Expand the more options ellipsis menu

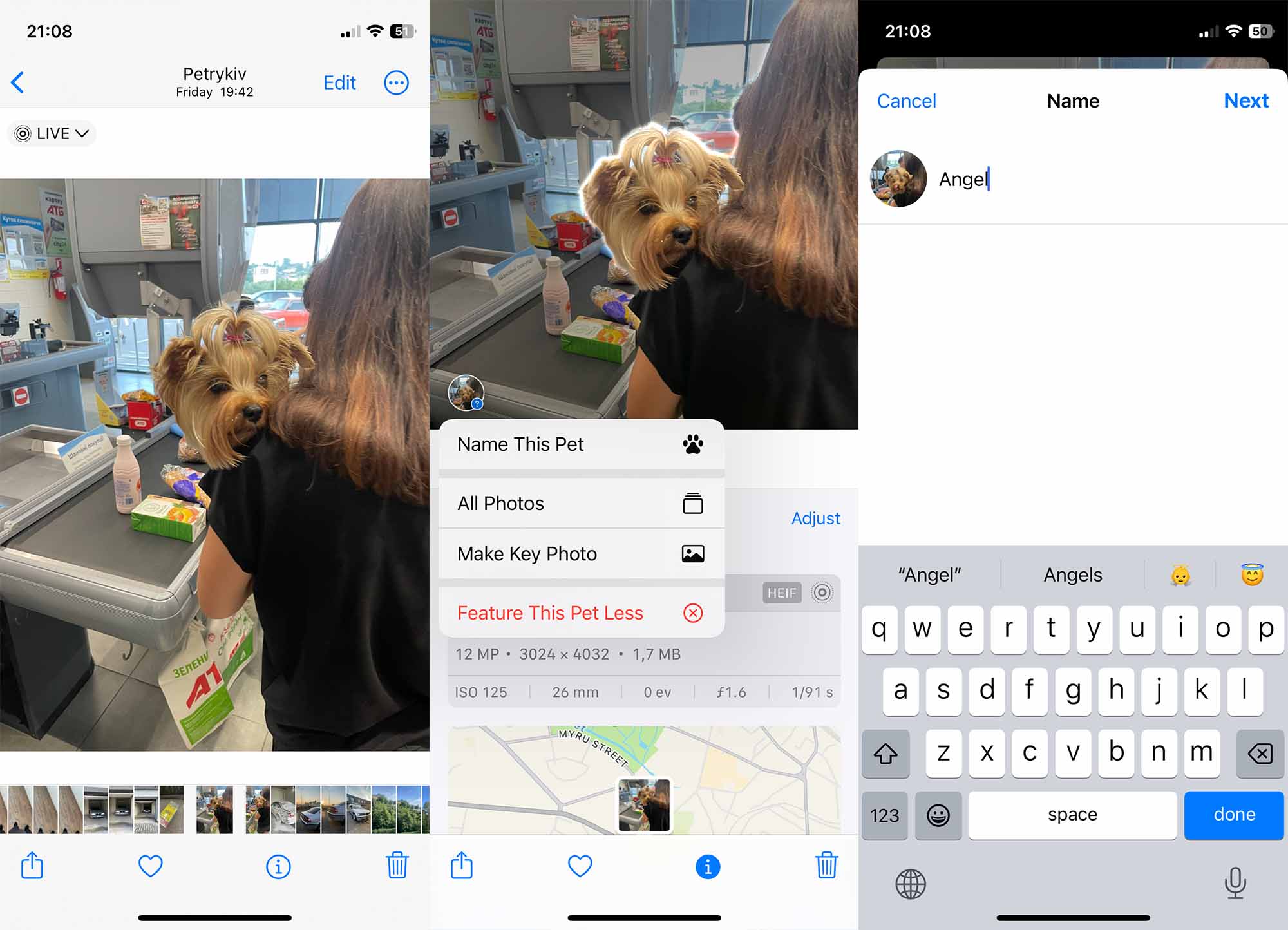397,83
